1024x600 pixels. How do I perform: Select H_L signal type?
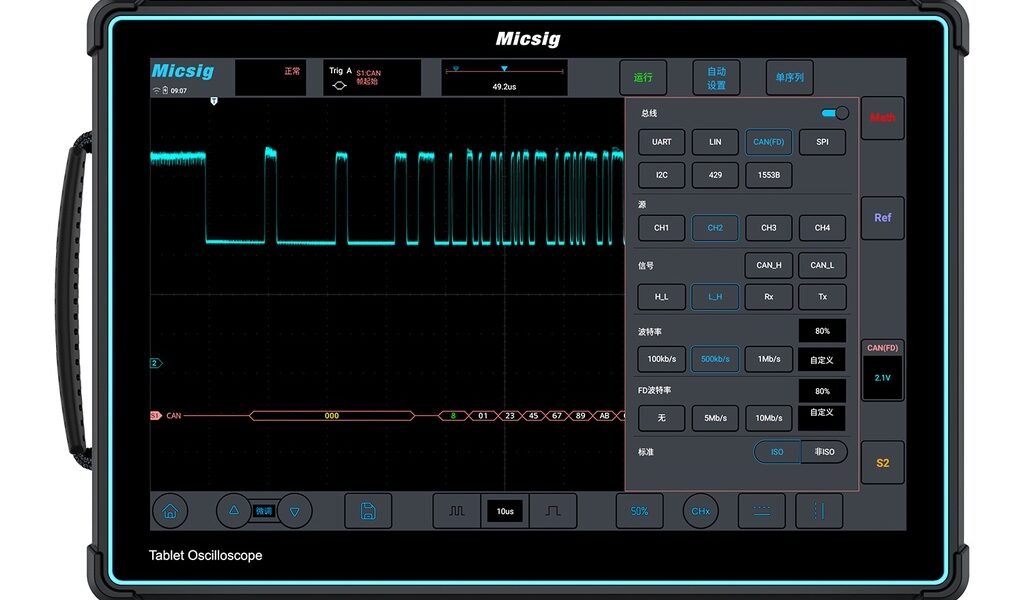(662, 296)
